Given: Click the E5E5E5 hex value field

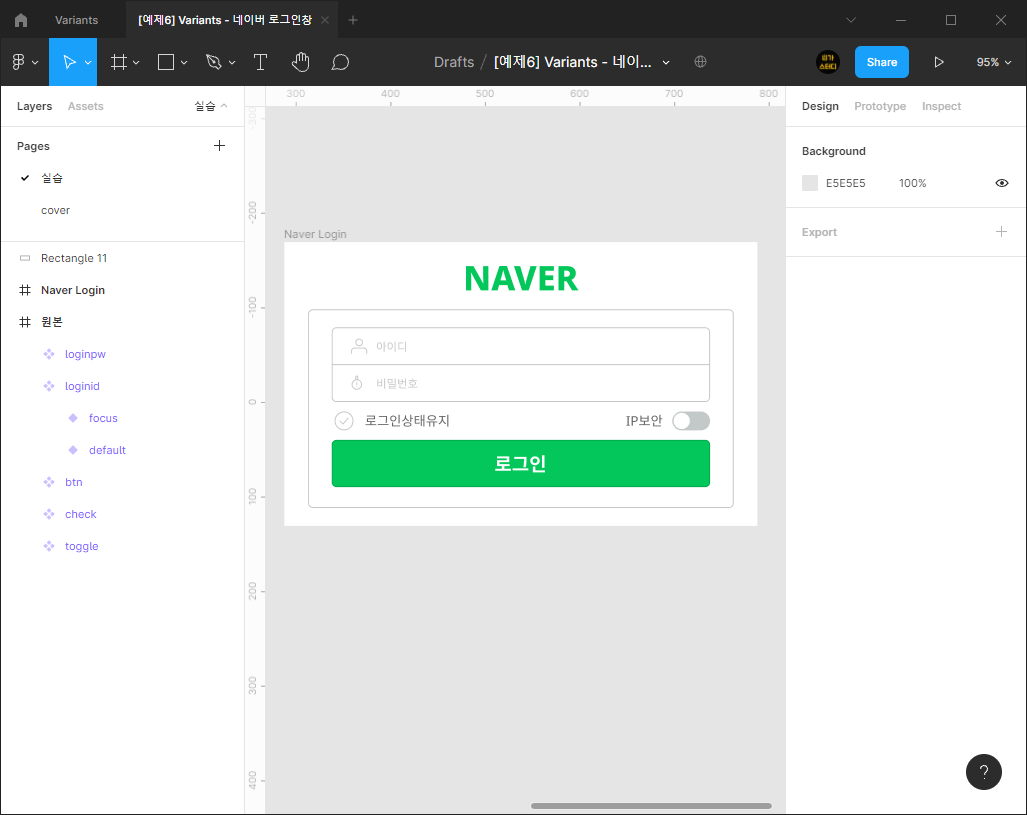Looking at the screenshot, I should pyautogui.click(x=845, y=183).
